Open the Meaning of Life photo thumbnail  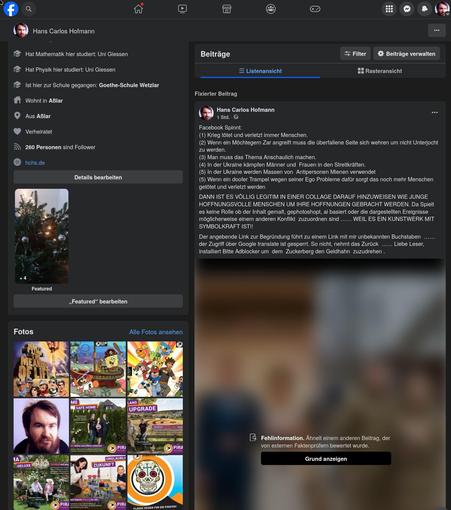[x=41, y=369]
